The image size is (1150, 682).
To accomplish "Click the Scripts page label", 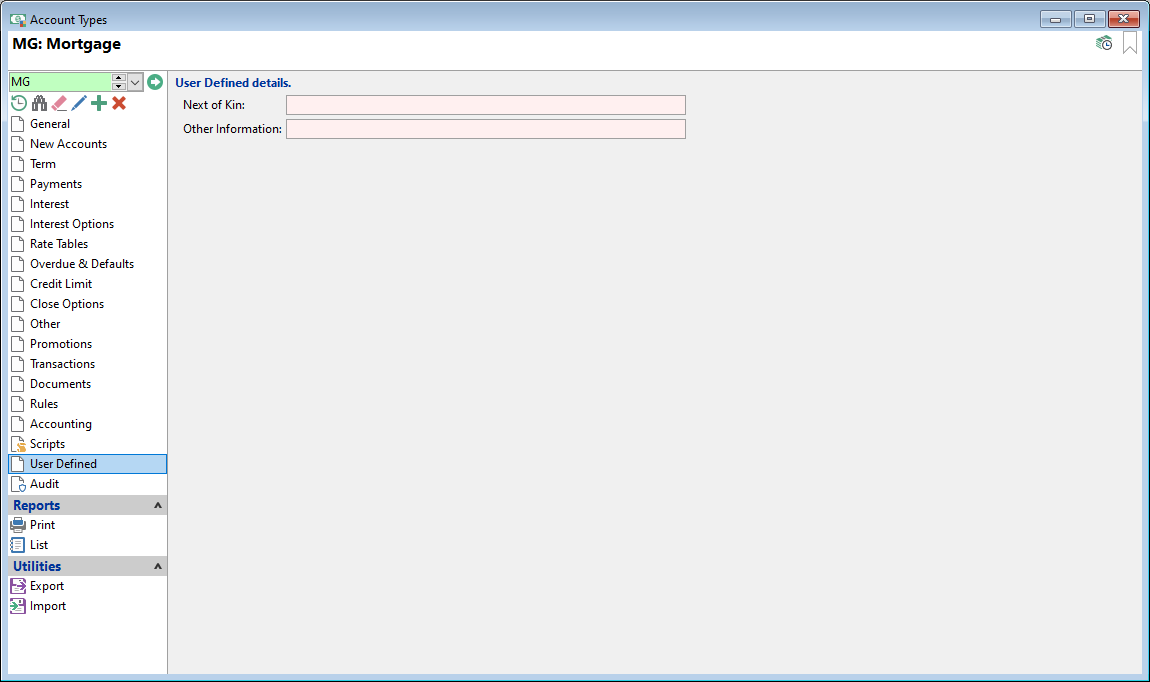I will [x=48, y=444].
